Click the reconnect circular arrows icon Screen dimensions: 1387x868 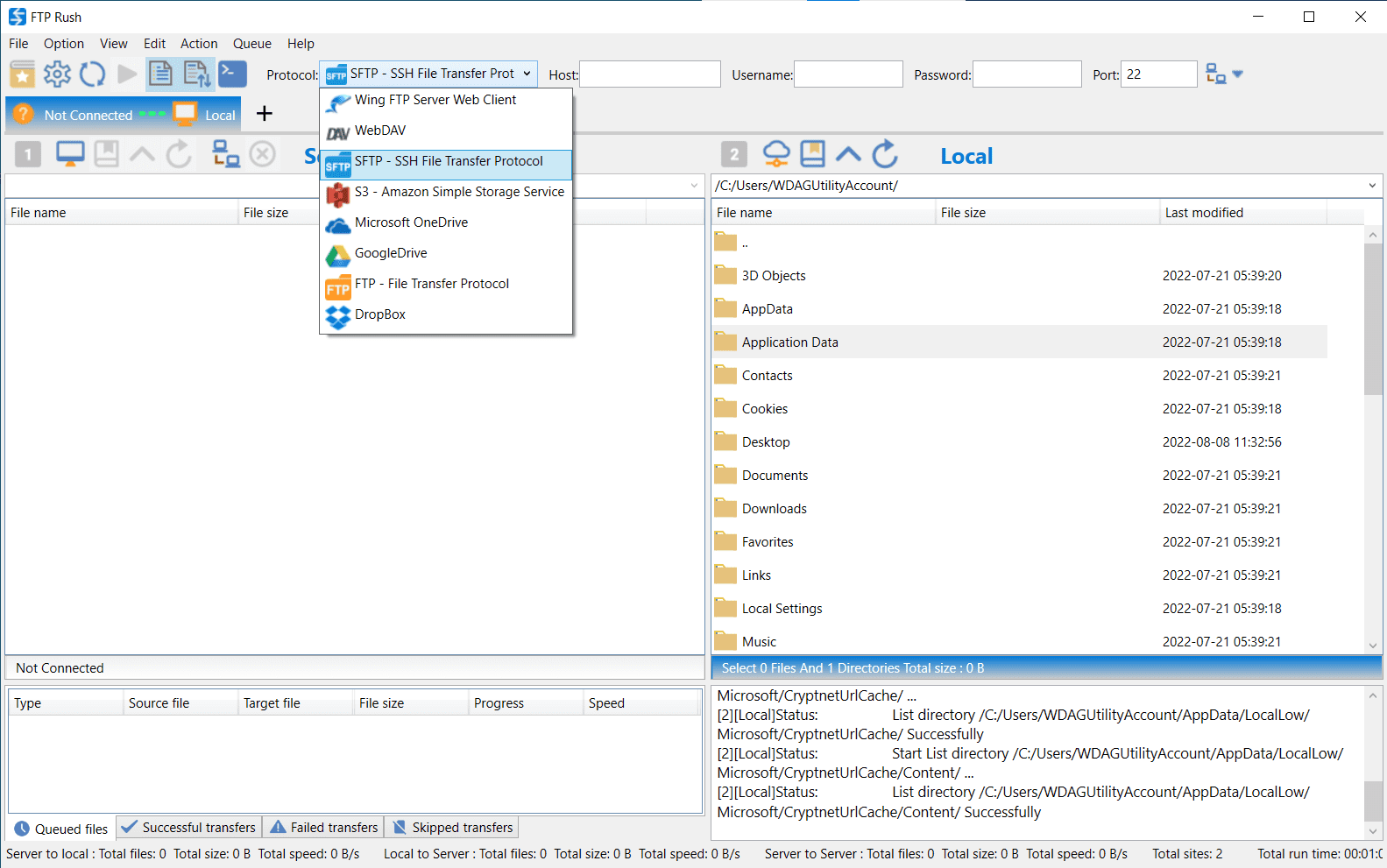coord(92,74)
